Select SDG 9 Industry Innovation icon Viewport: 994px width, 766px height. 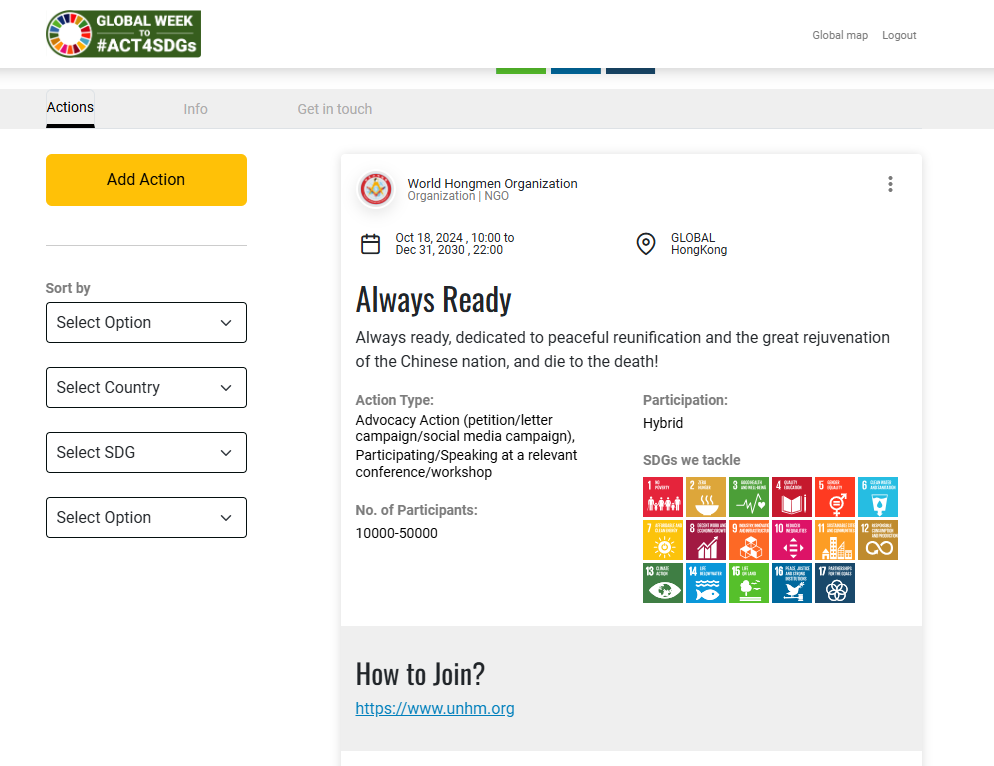[x=749, y=540]
